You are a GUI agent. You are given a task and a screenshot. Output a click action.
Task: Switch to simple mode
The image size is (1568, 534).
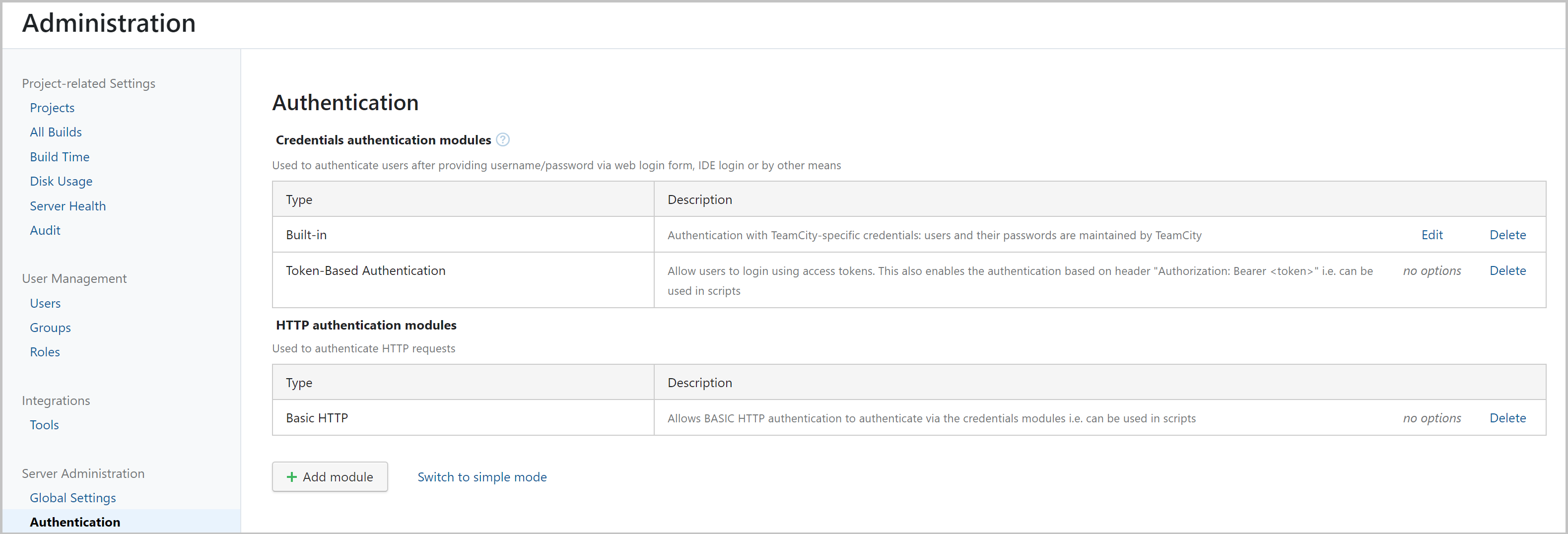[x=481, y=477]
